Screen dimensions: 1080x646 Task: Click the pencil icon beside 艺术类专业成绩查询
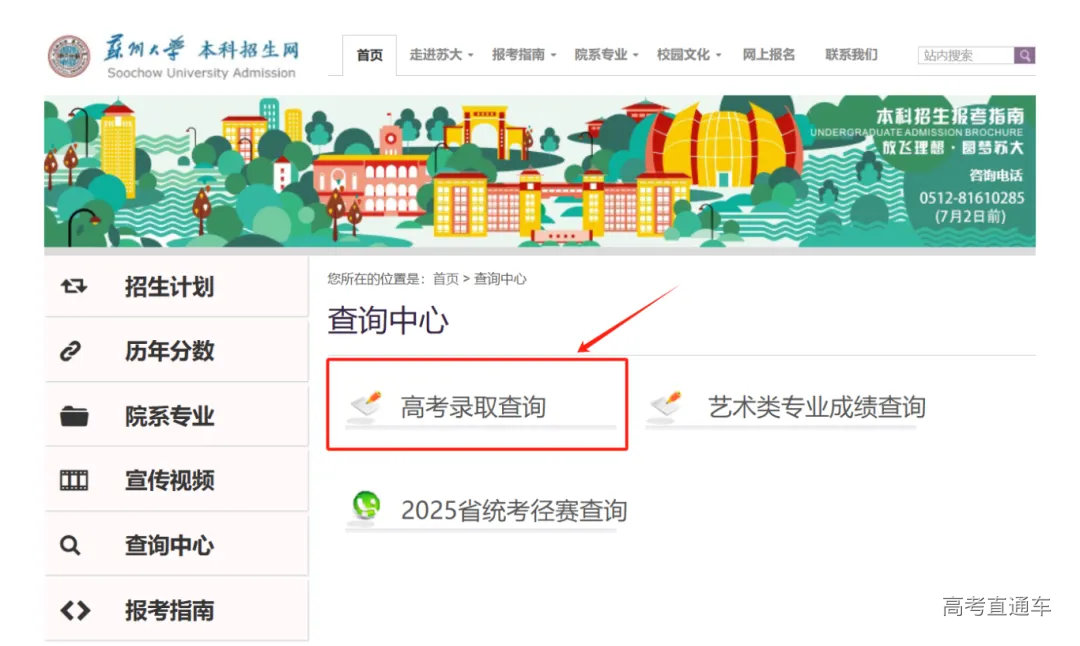(x=668, y=405)
